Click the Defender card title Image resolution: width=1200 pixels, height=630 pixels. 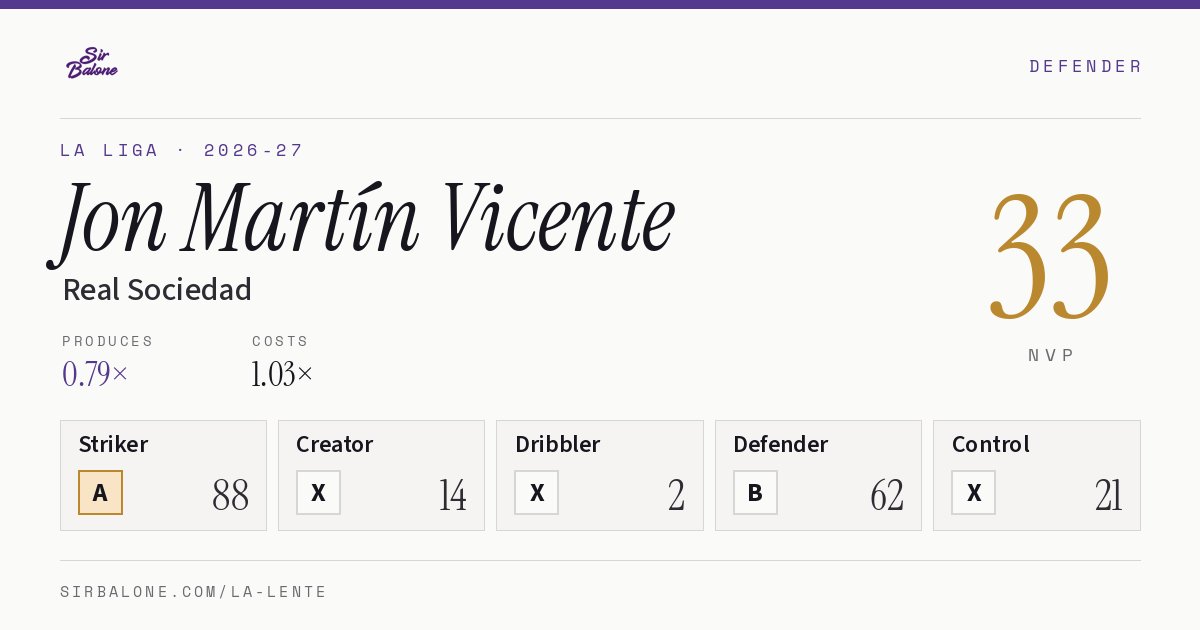(x=781, y=444)
